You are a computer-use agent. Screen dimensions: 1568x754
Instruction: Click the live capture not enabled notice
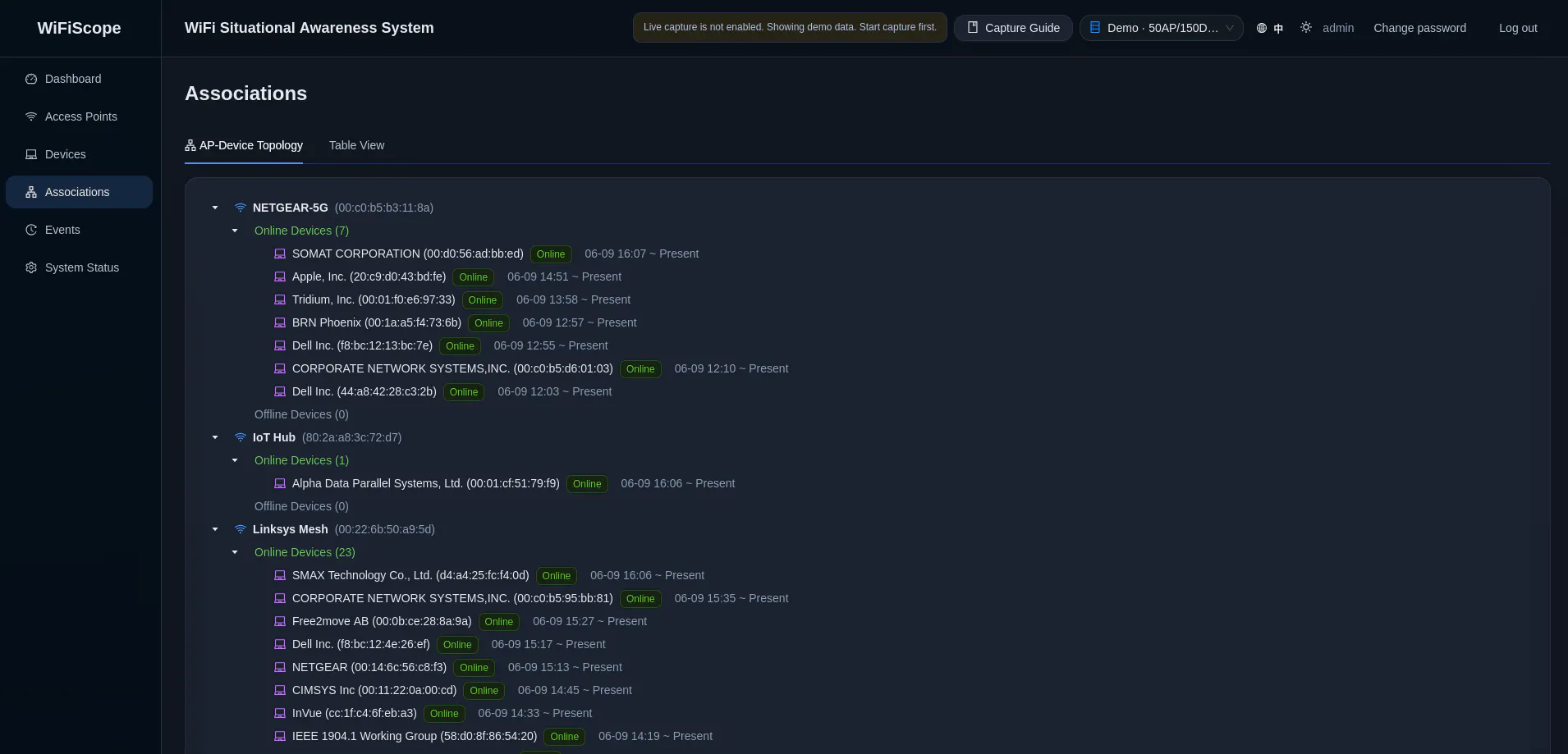790,27
